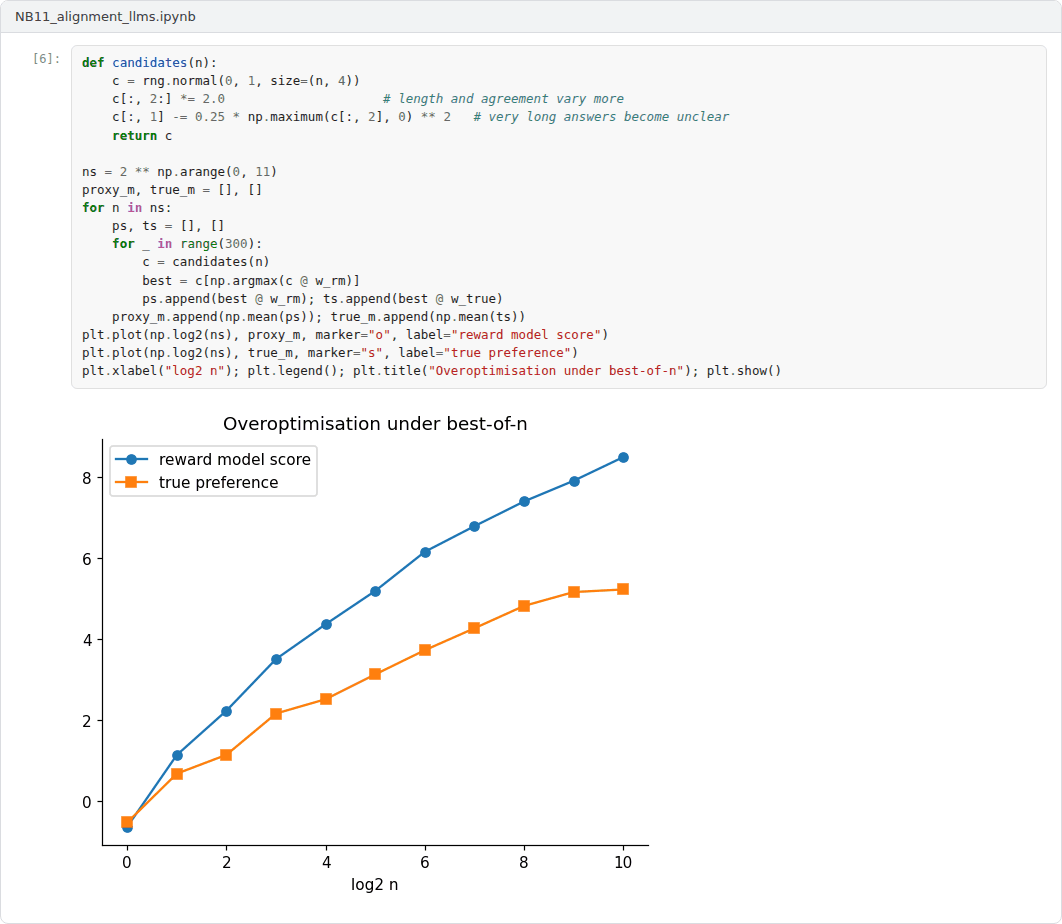Click the plot title 'Overoptimisation under best-of-n'

coord(375,424)
